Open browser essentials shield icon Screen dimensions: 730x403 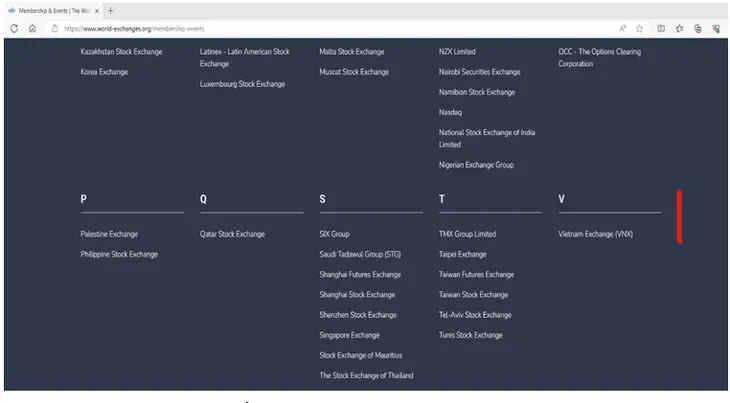coord(716,29)
